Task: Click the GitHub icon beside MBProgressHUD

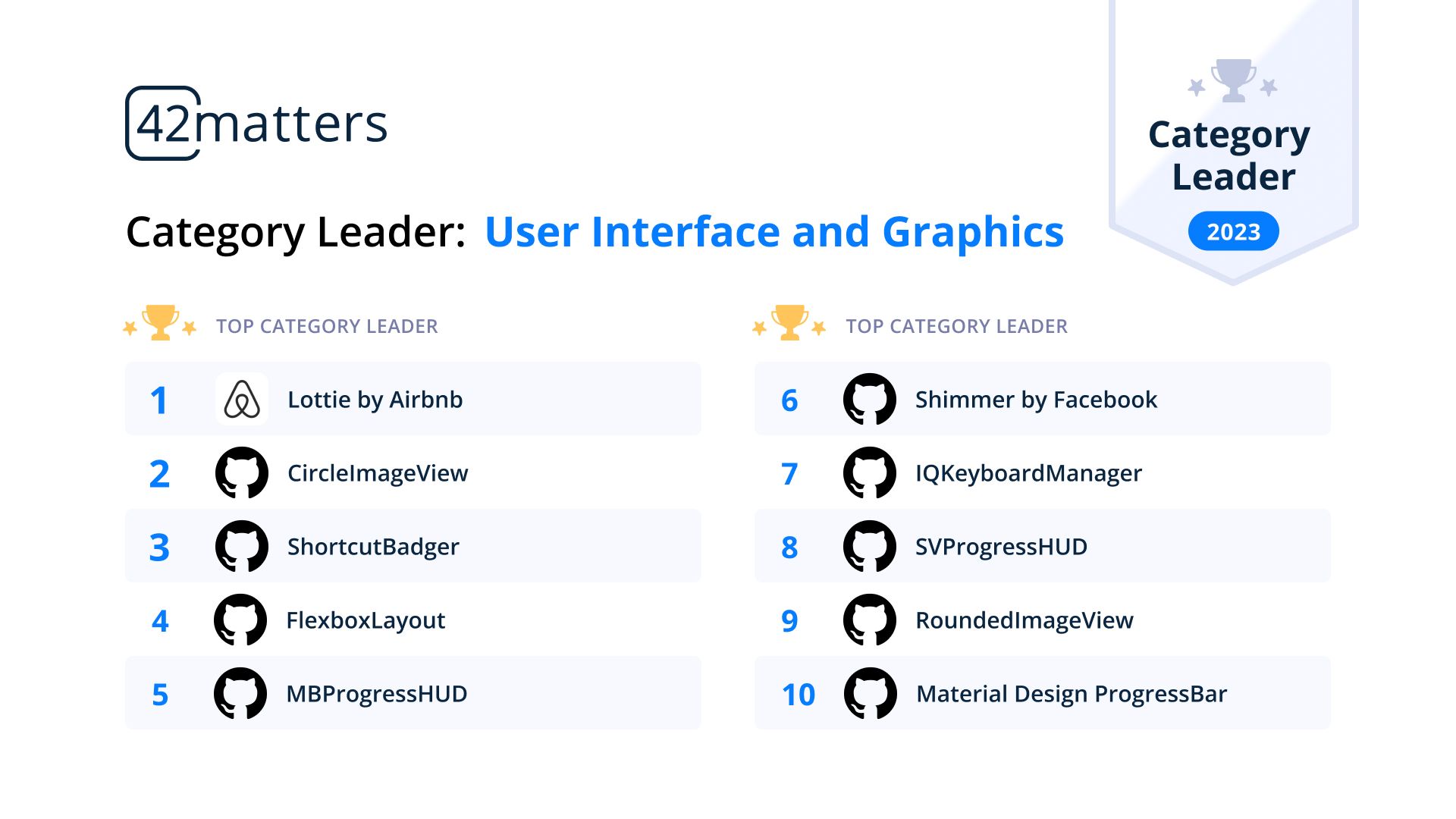Action: pos(240,693)
